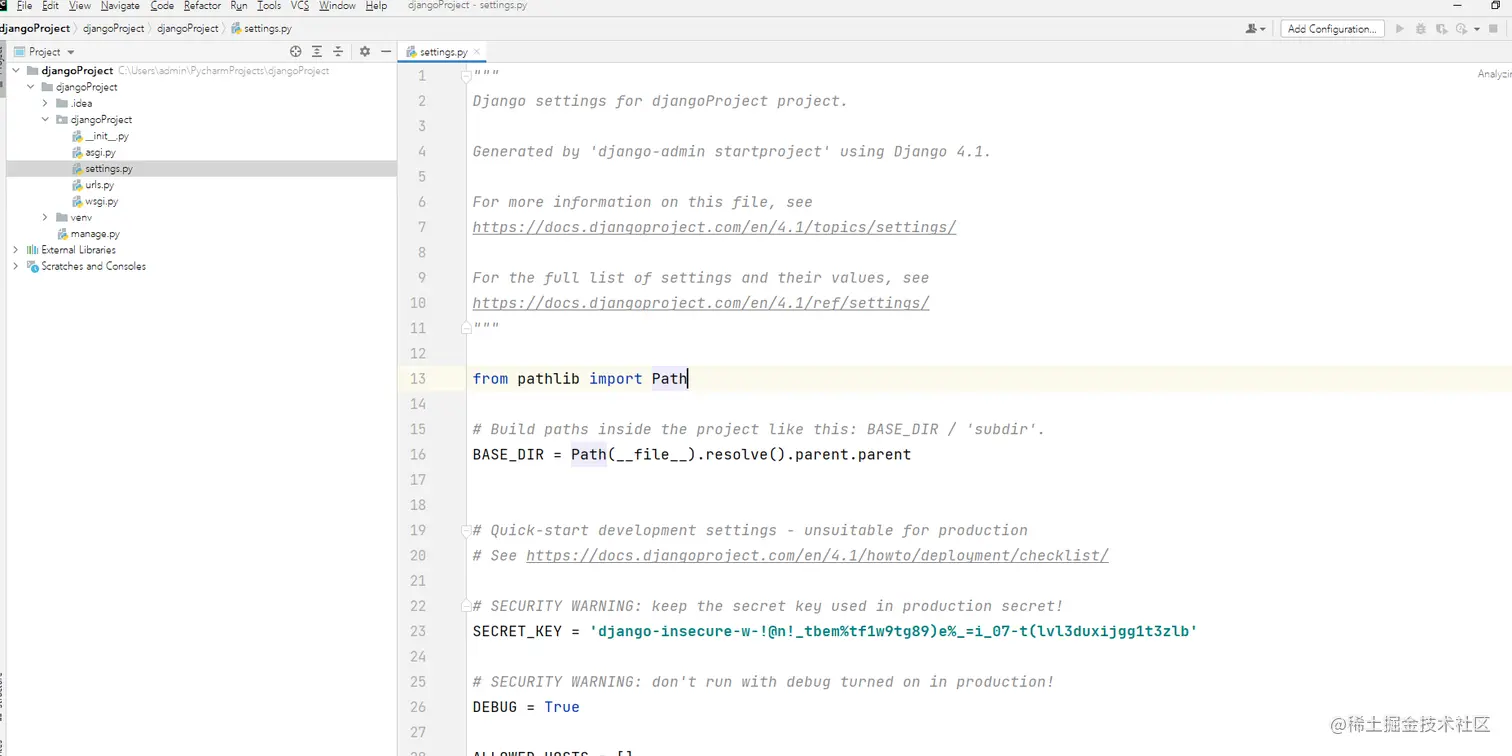Open the Code With Me user icon
Screen dimensions: 1512x756
pyautogui.click(x=1252, y=29)
